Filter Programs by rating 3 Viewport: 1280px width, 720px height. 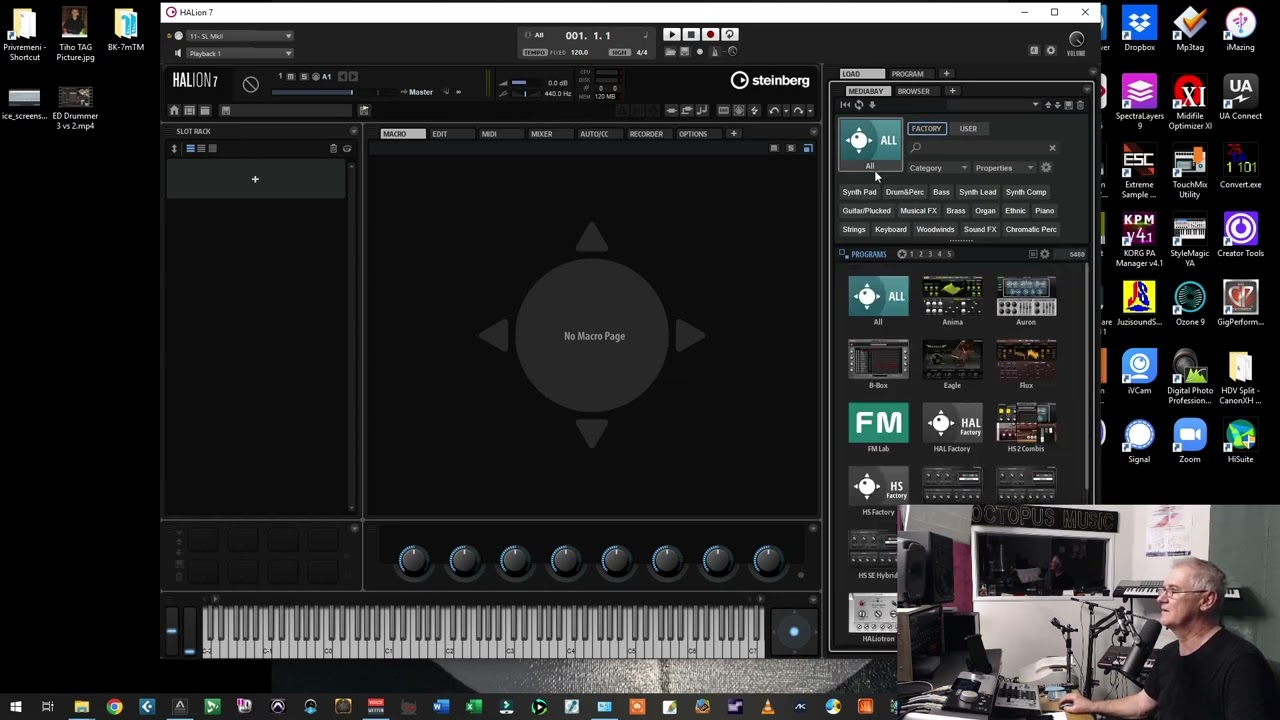point(930,254)
